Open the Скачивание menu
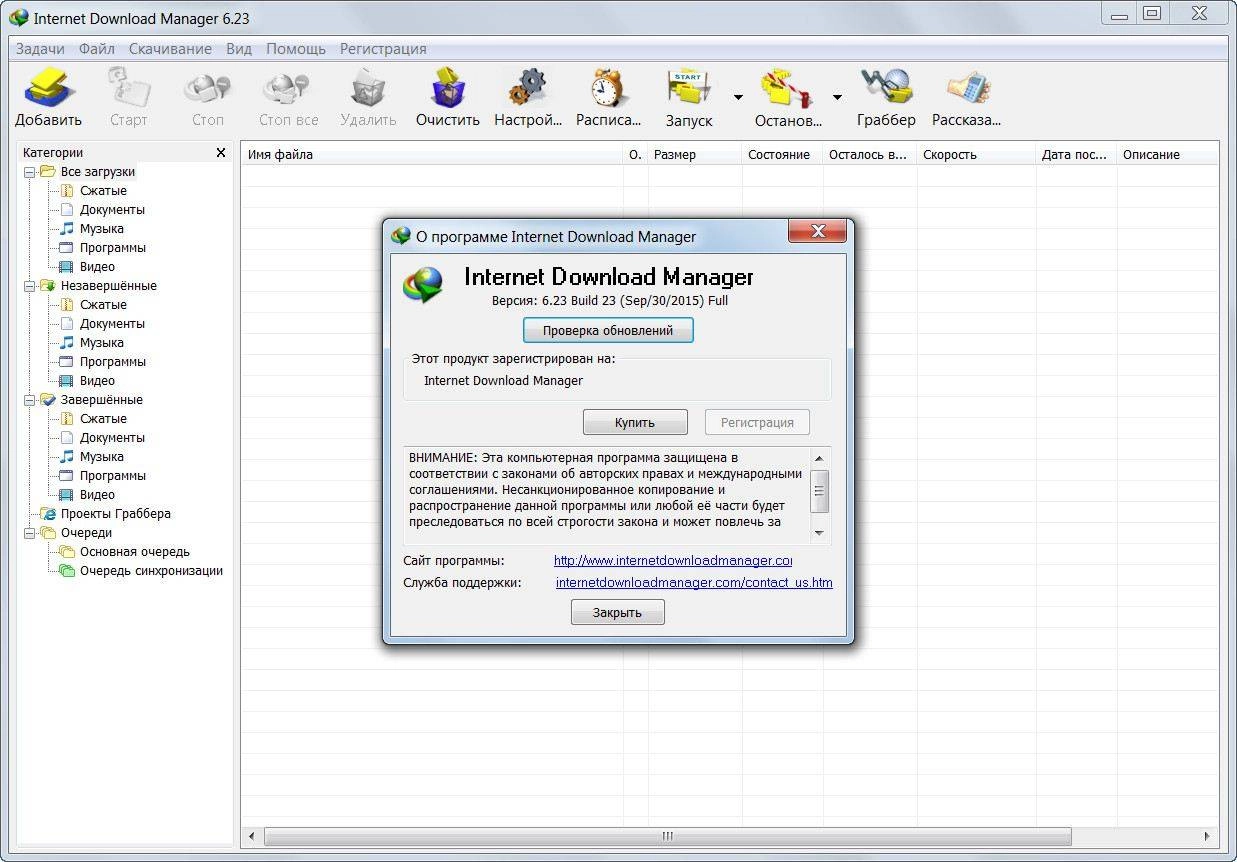 pyautogui.click(x=170, y=48)
